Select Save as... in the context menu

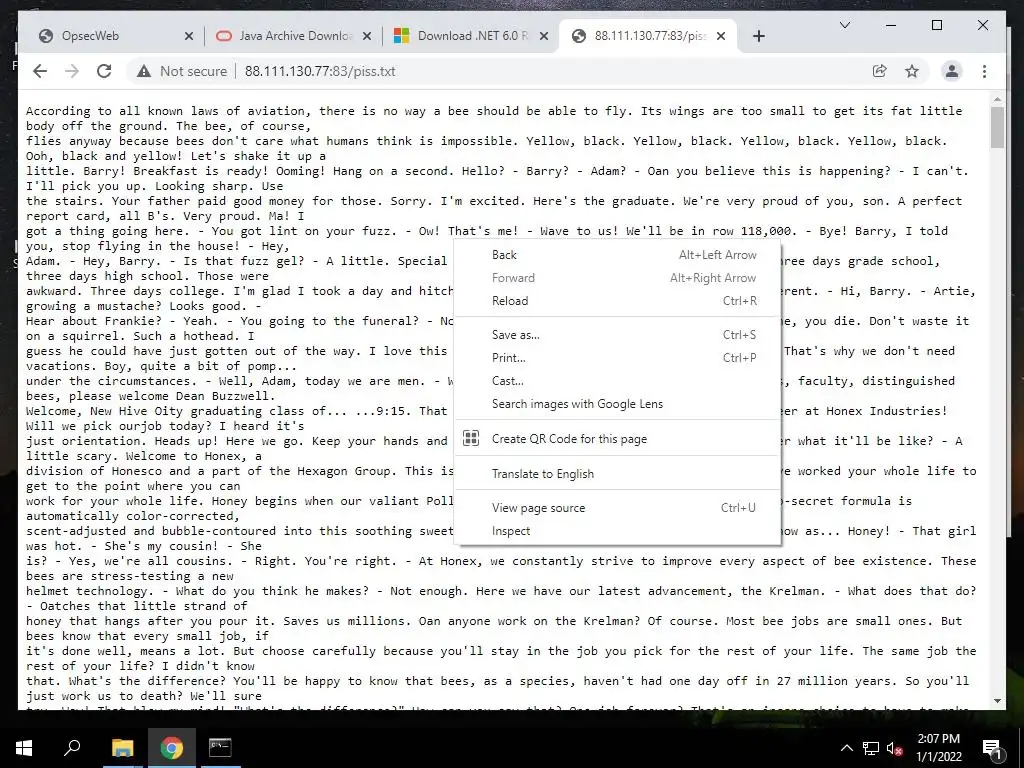tap(617, 334)
